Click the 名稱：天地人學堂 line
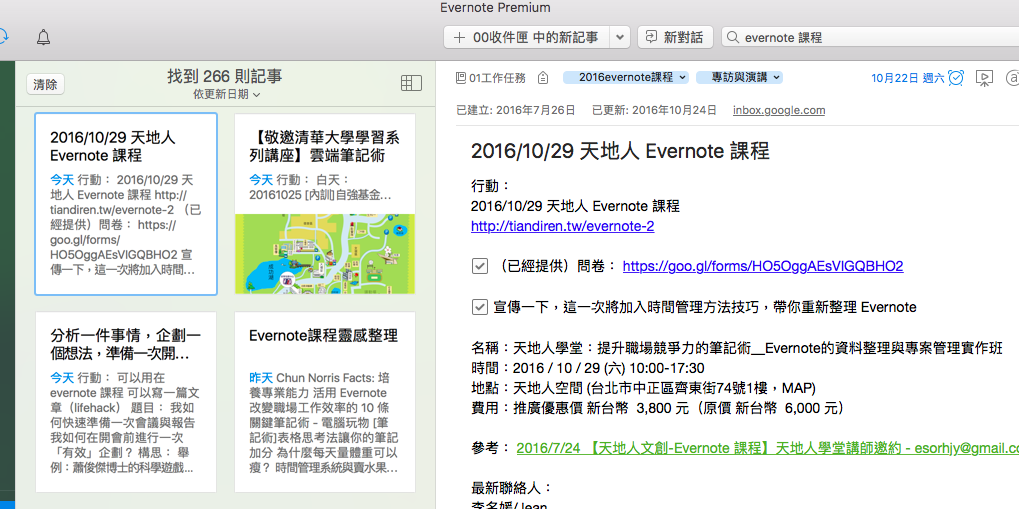Viewport: 1019px width, 509px height. (x=736, y=348)
